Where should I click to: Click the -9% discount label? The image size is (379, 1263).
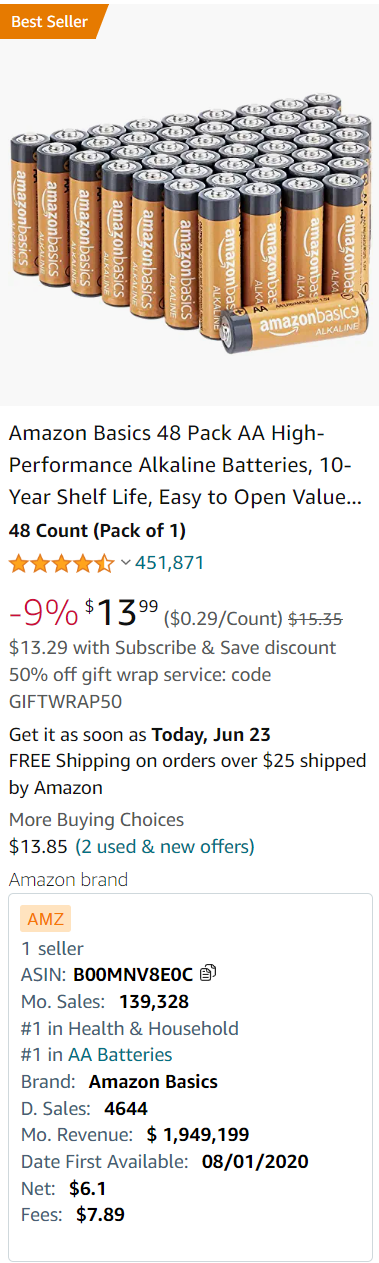(43, 610)
